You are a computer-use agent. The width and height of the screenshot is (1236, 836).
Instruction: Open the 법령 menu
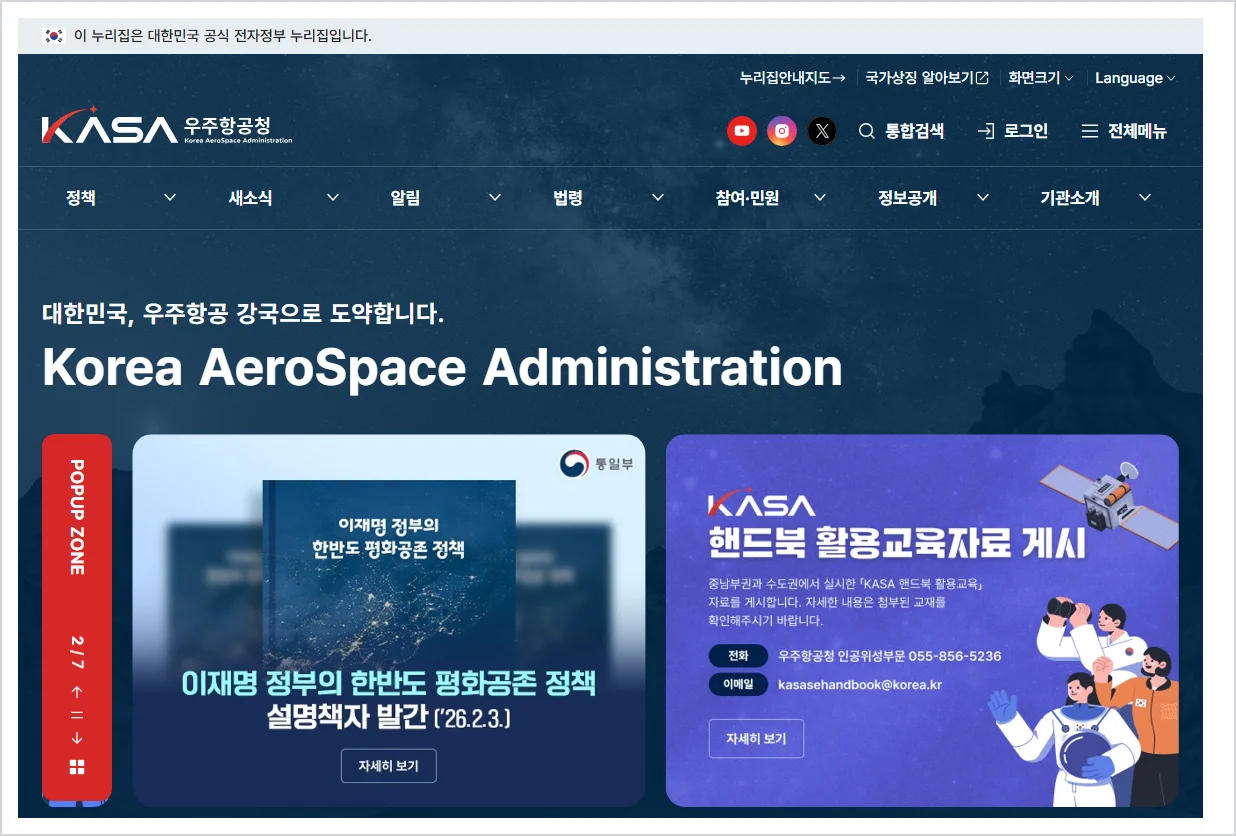click(568, 198)
